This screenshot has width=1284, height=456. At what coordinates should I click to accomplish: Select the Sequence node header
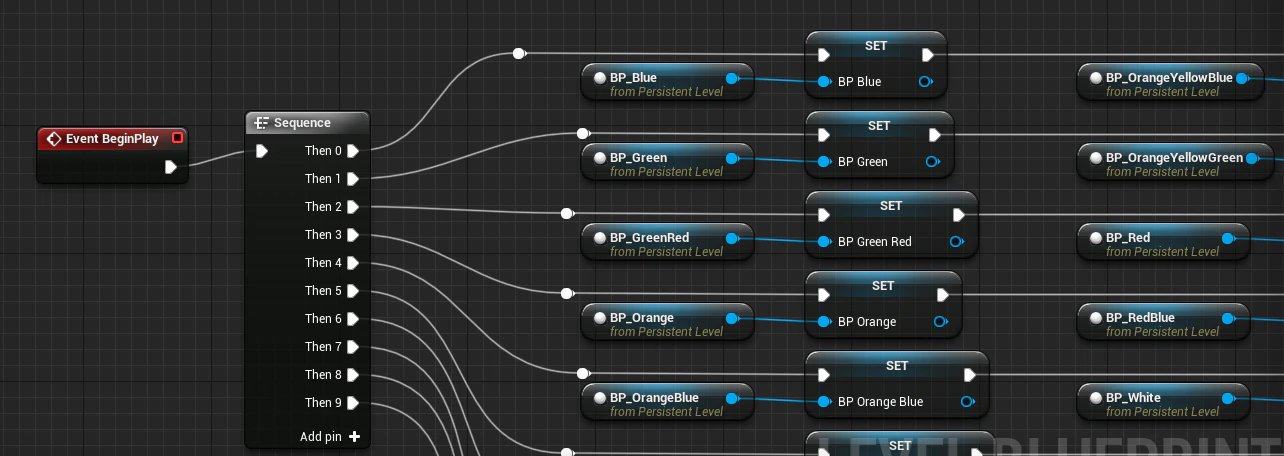[x=307, y=123]
